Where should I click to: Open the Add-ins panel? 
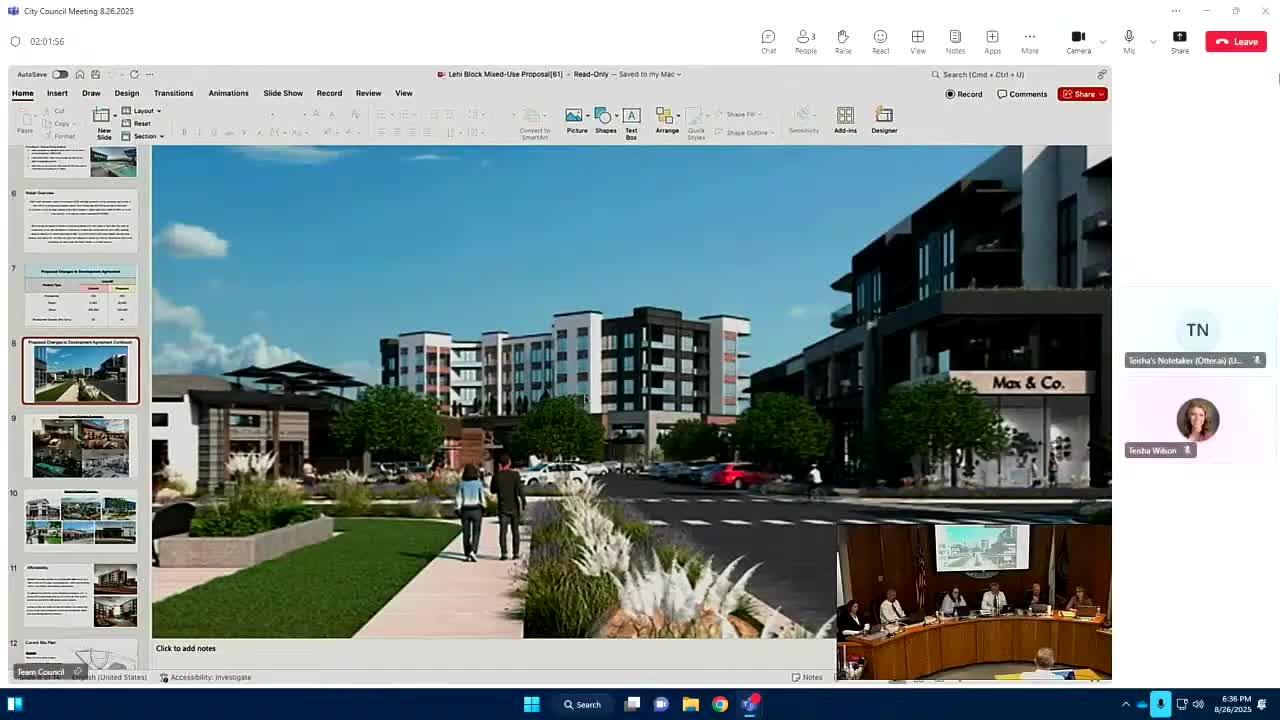point(845,120)
